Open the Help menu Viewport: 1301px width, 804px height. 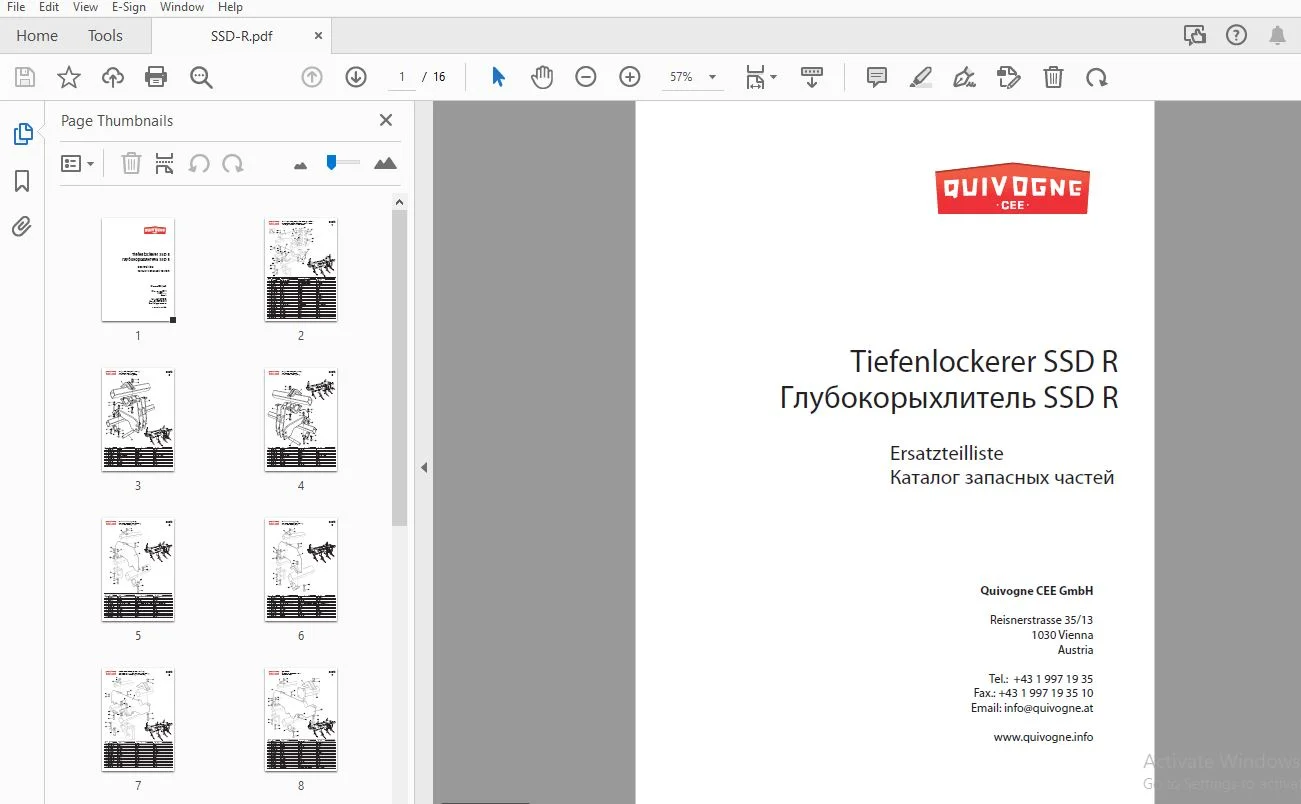pyautogui.click(x=230, y=7)
